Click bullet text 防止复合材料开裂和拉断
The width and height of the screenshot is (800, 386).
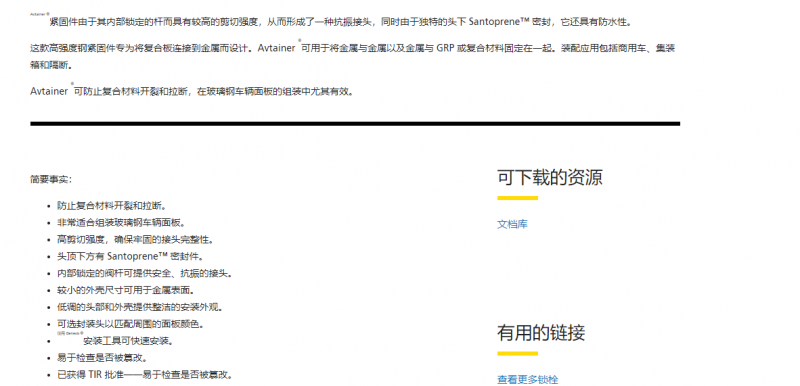pos(112,206)
